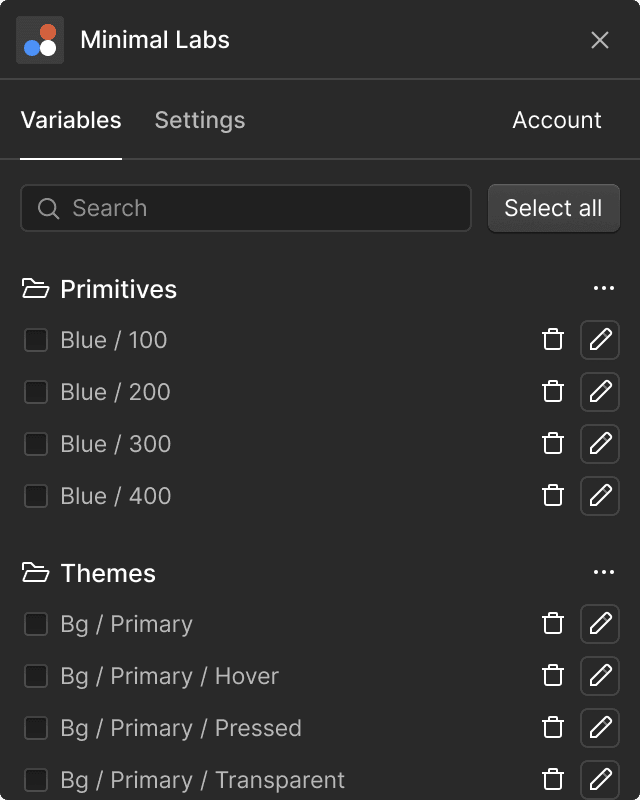Collapse the Primitives folder
The height and width of the screenshot is (800, 640).
point(36,289)
